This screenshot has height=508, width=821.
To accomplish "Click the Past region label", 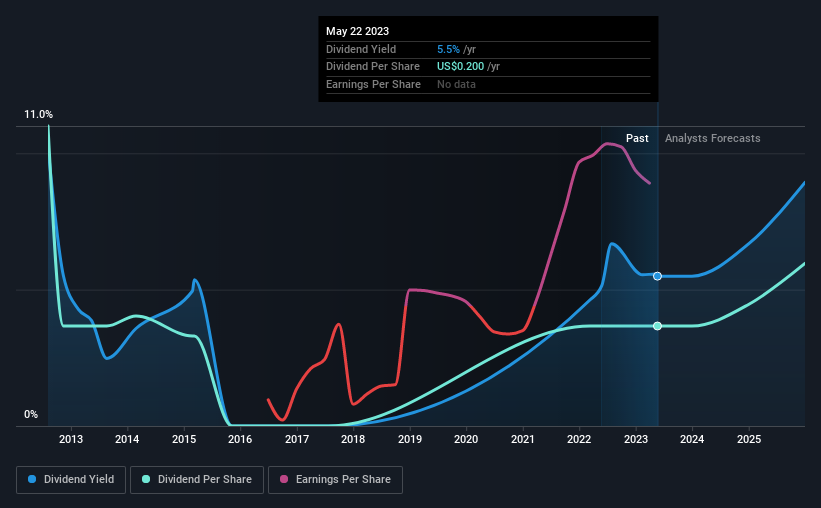I will pyautogui.click(x=637, y=138).
